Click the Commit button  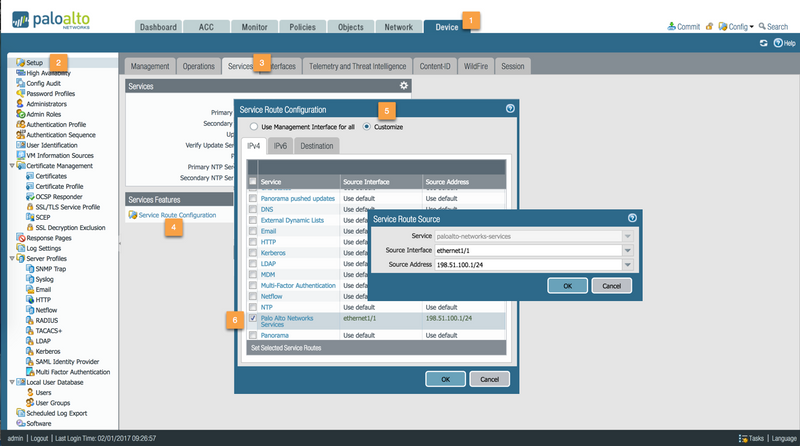684,27
